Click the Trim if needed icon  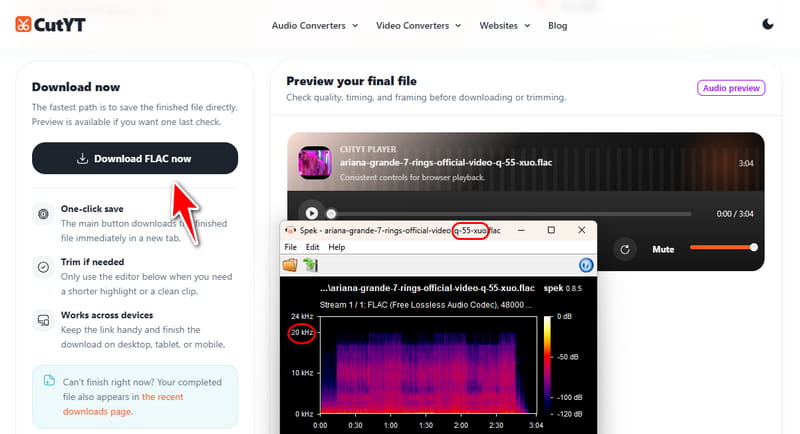click(x=43, y=267)
